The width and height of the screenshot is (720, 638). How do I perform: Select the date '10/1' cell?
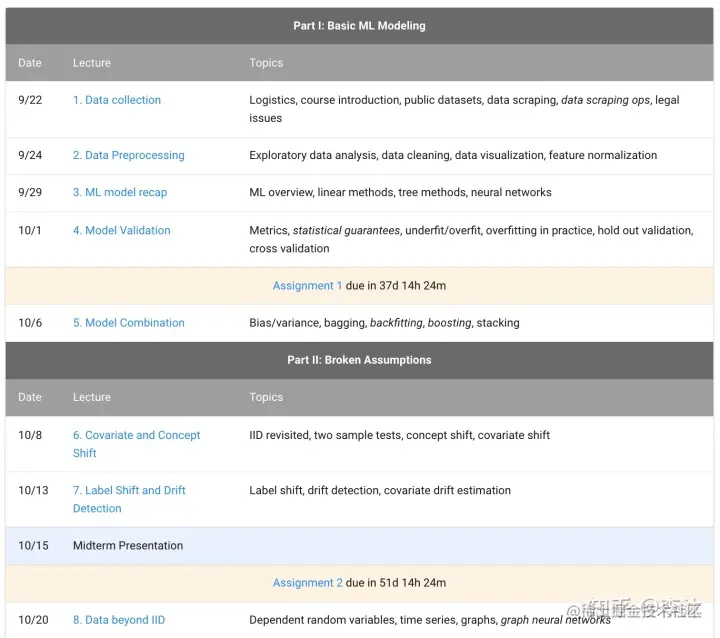[x=29, y=230]
